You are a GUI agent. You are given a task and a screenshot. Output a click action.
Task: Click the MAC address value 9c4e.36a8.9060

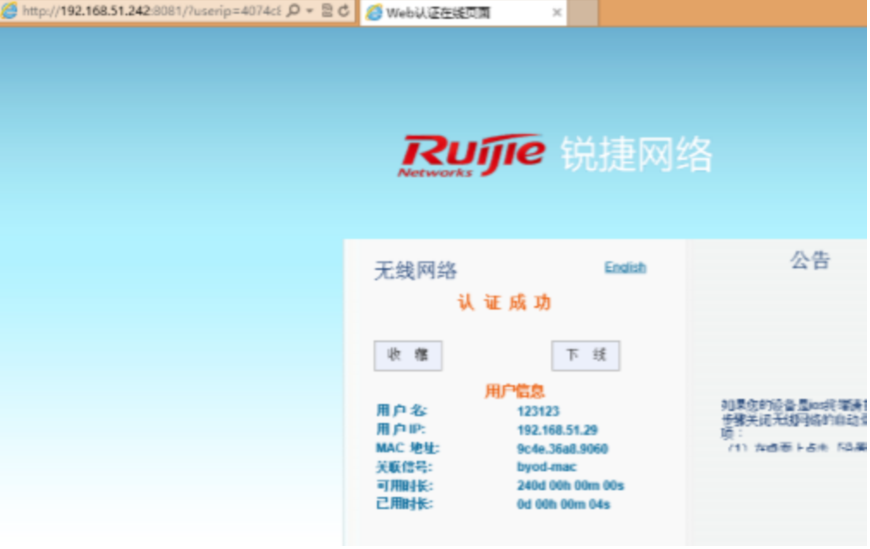tap(562, 449)
